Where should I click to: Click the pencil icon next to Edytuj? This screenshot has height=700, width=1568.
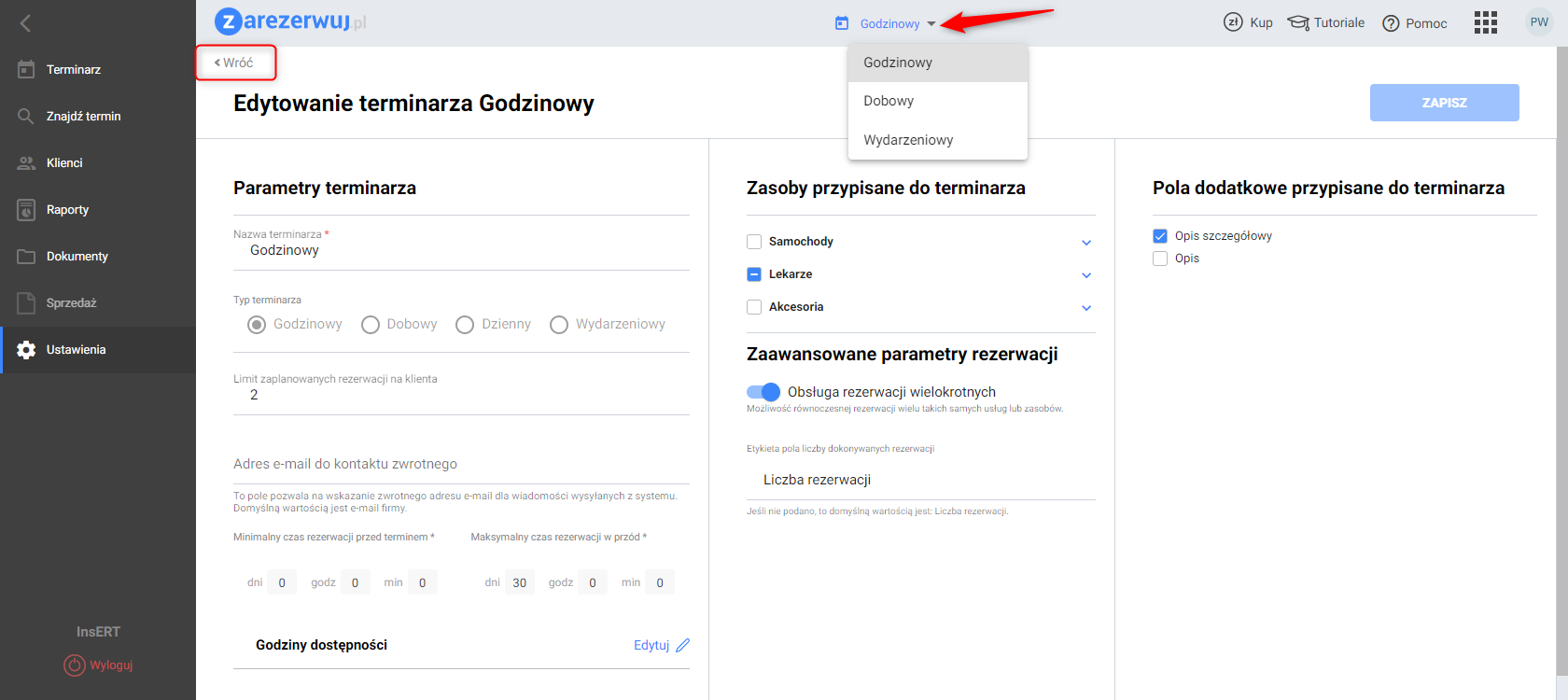(683, 645)
